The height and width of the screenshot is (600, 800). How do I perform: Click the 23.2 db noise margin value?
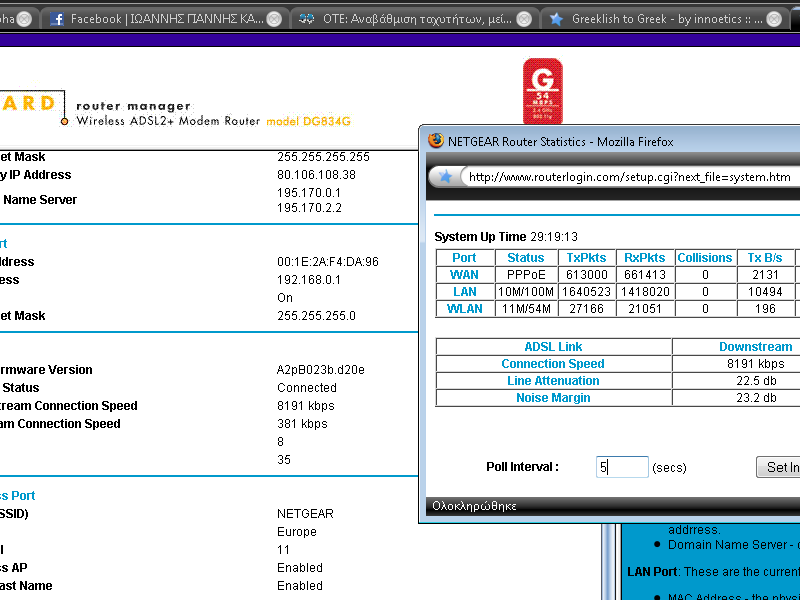756,397
